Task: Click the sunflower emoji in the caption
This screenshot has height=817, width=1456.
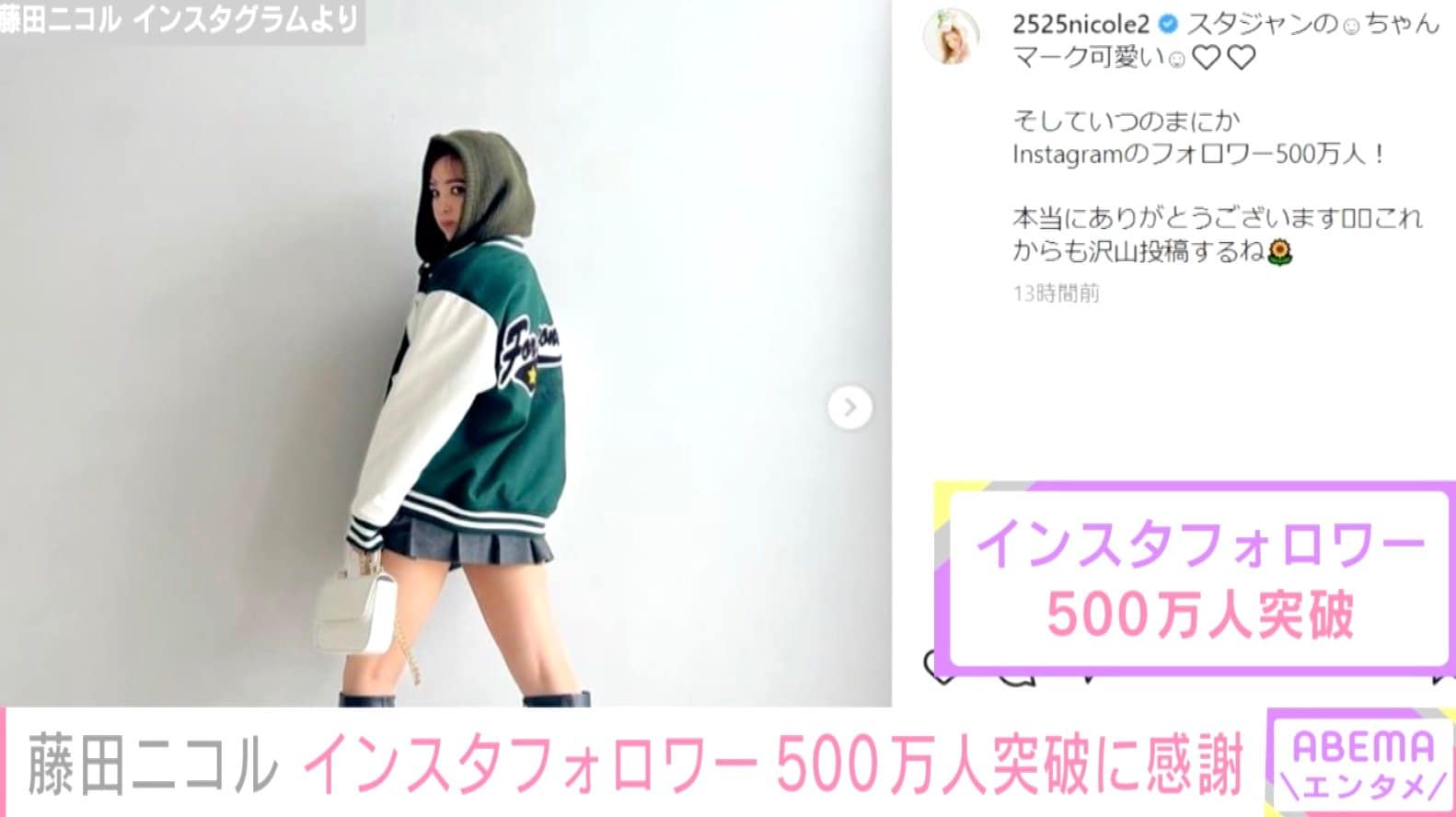Action: 1279,252
